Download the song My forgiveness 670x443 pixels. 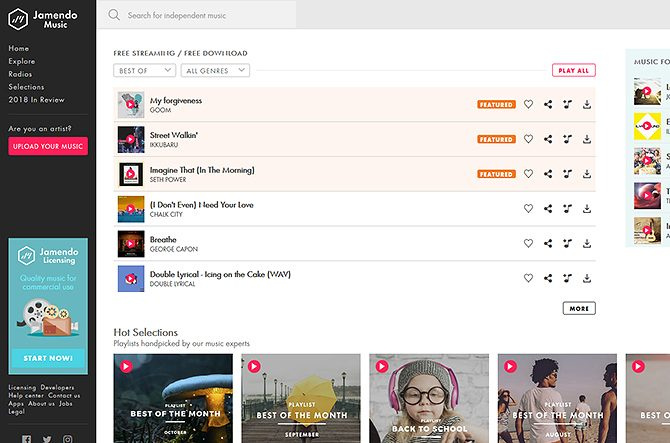pyautogui.click(x=586, y=105)
